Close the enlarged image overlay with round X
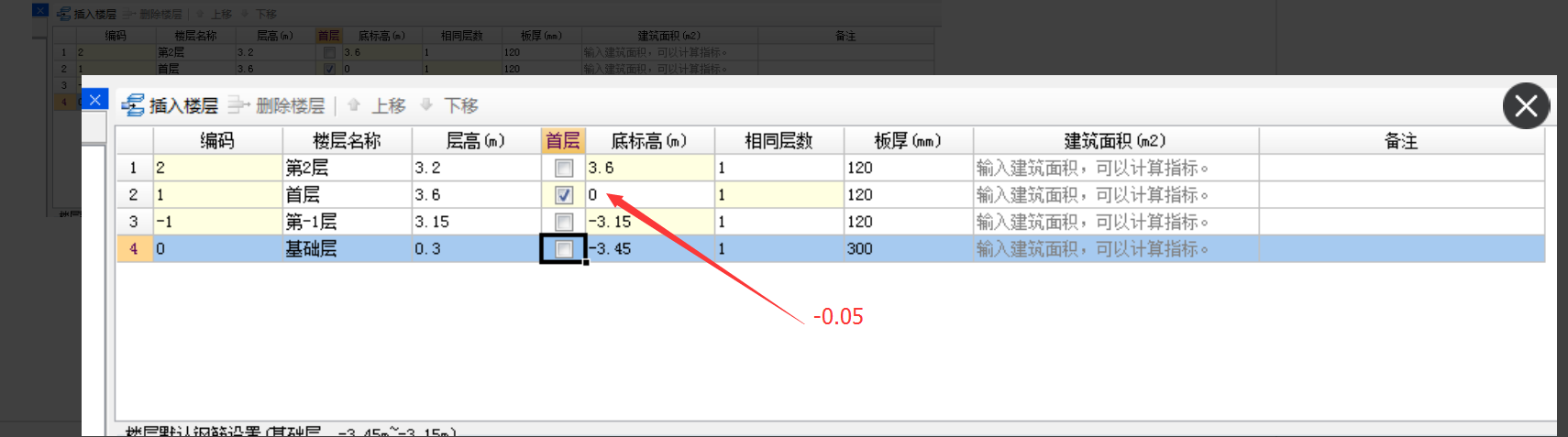Screen dimensions: 1568x437 pyautogui.click(x=1526, y=106)
